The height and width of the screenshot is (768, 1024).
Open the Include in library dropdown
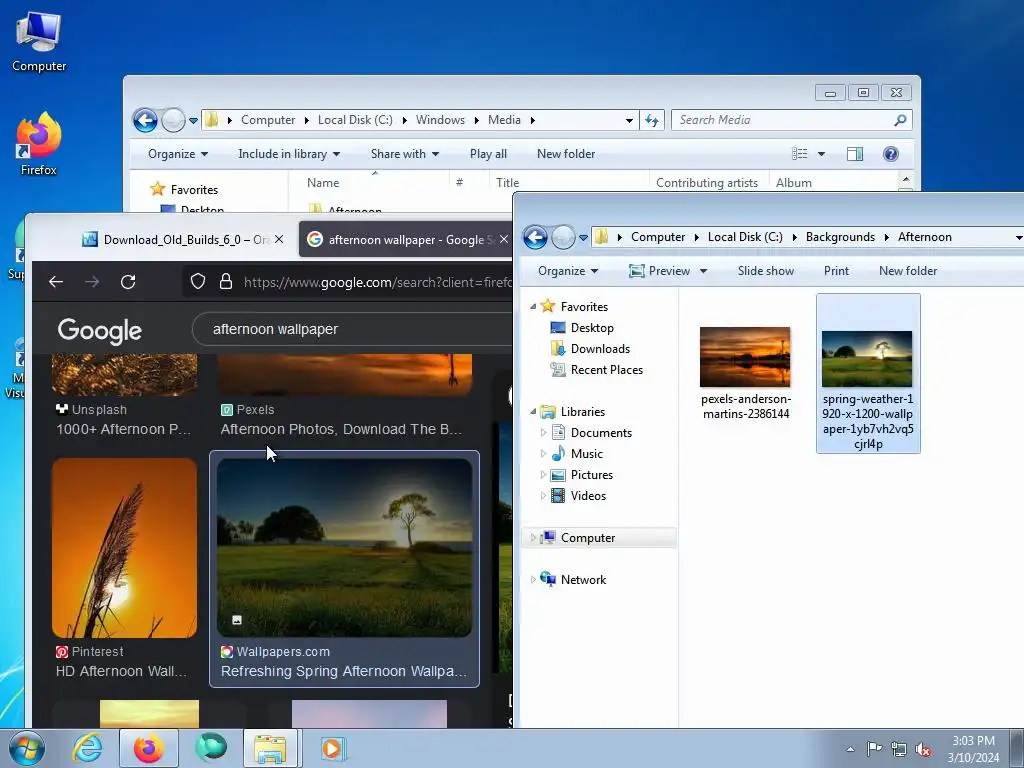289,154
